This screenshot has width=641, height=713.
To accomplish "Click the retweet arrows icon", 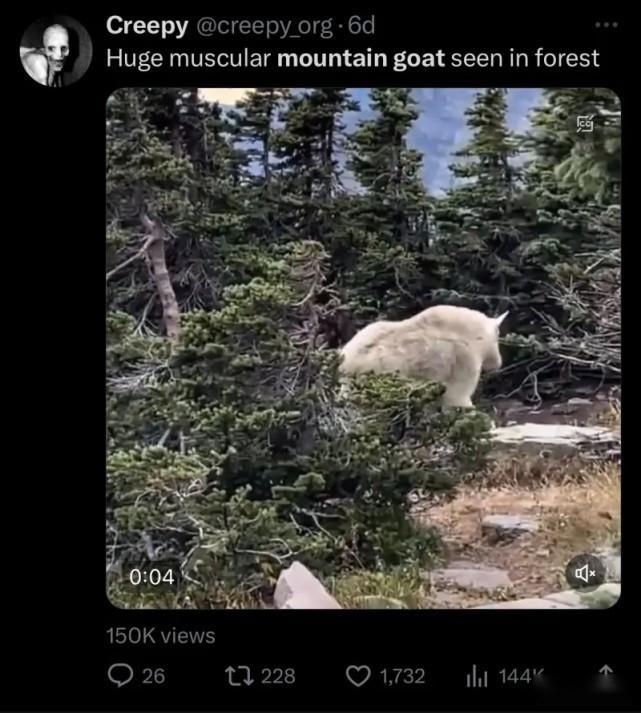I will click(240, 676).
